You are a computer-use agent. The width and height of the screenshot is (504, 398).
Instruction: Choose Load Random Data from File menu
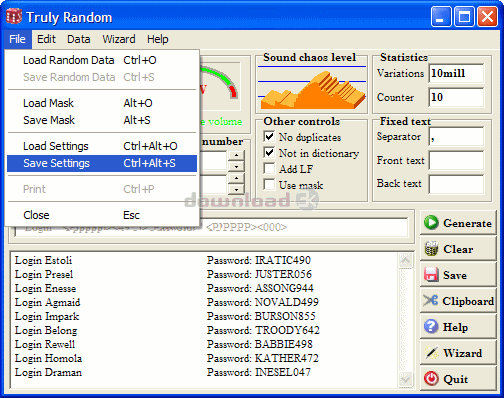(x=102, y=60)
